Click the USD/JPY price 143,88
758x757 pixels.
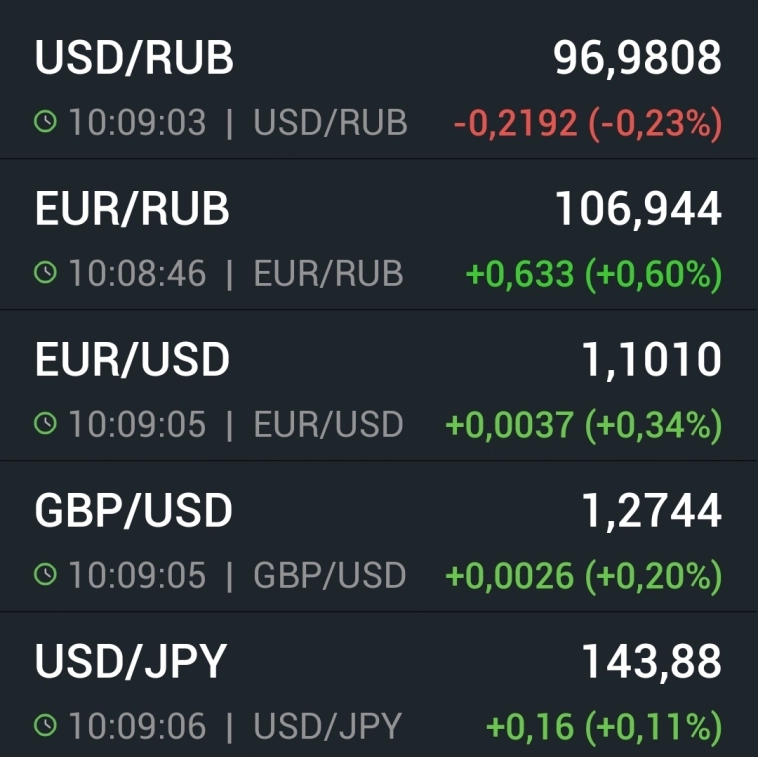coord(651,662)
